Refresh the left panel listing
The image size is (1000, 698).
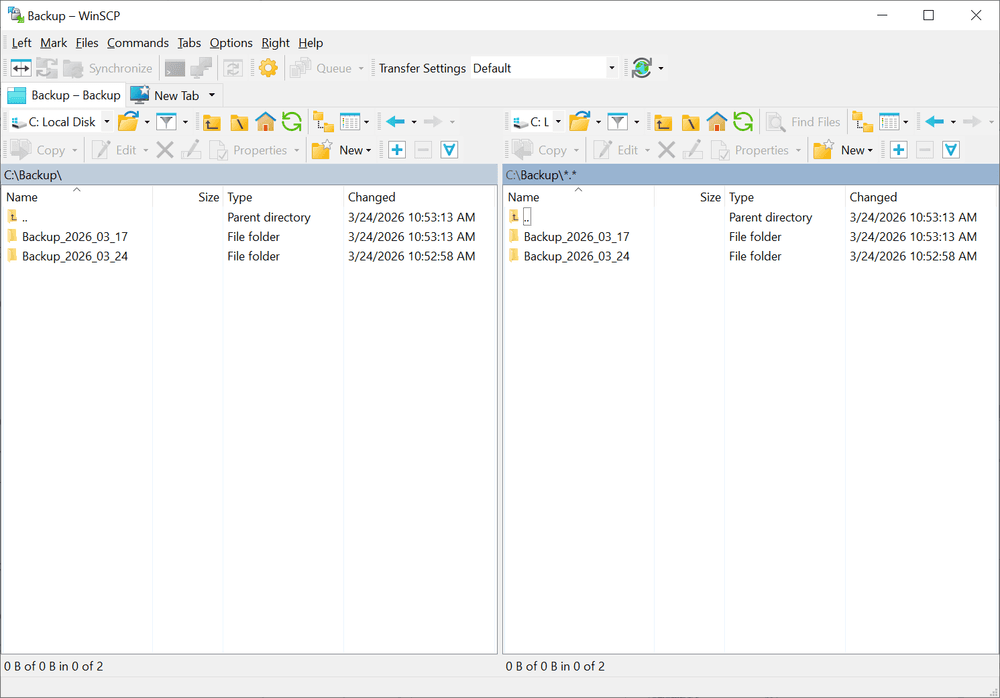(x=292, y=121)
